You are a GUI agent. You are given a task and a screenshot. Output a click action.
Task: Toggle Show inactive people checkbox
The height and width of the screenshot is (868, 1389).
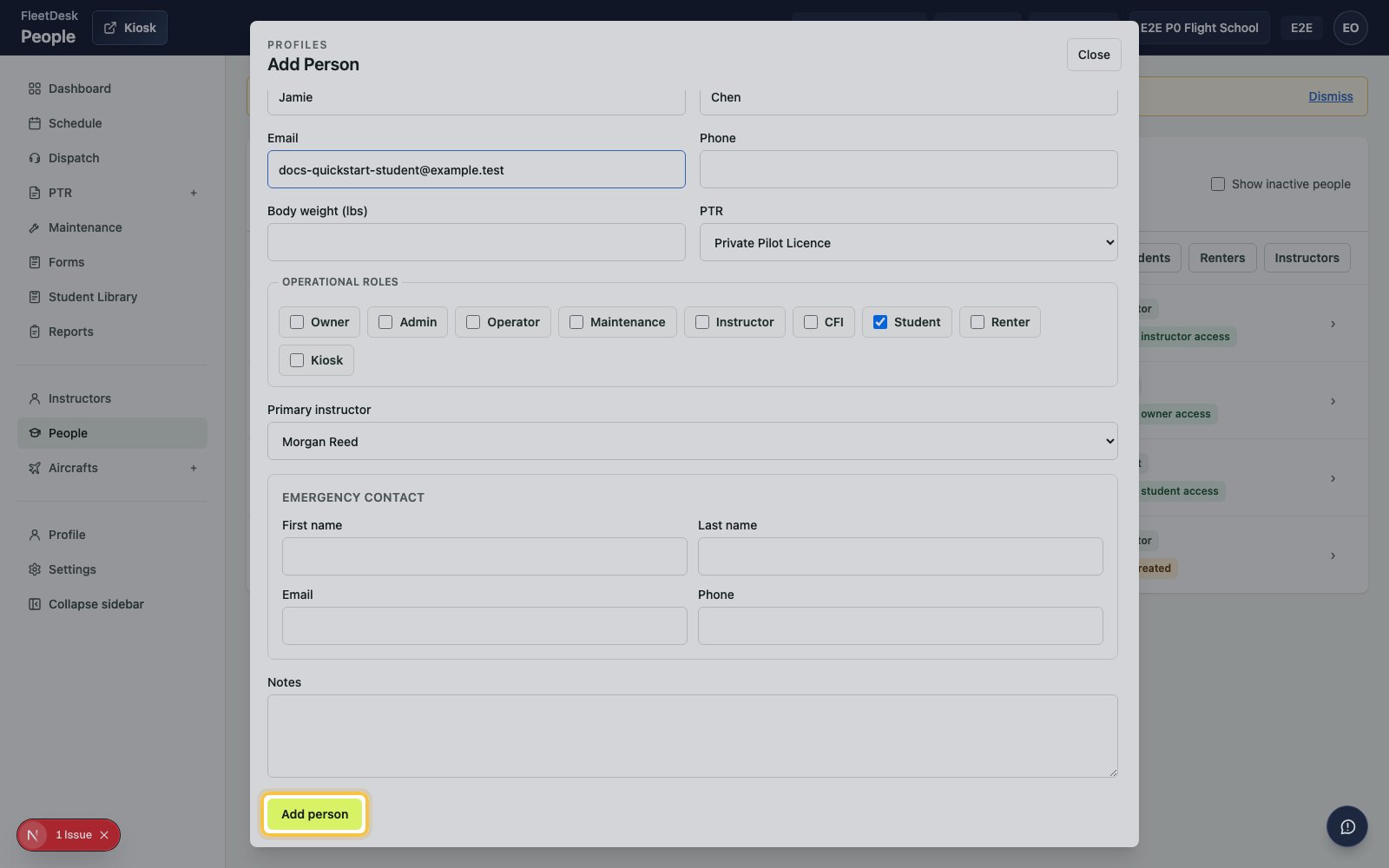click(x=1218, y=184)
